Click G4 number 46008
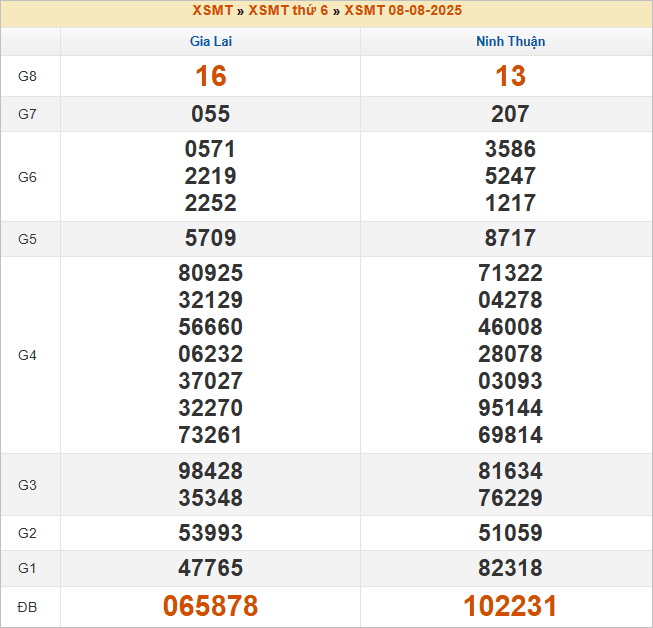The height and width of the screenshot is (628, 653). (511, 327)
